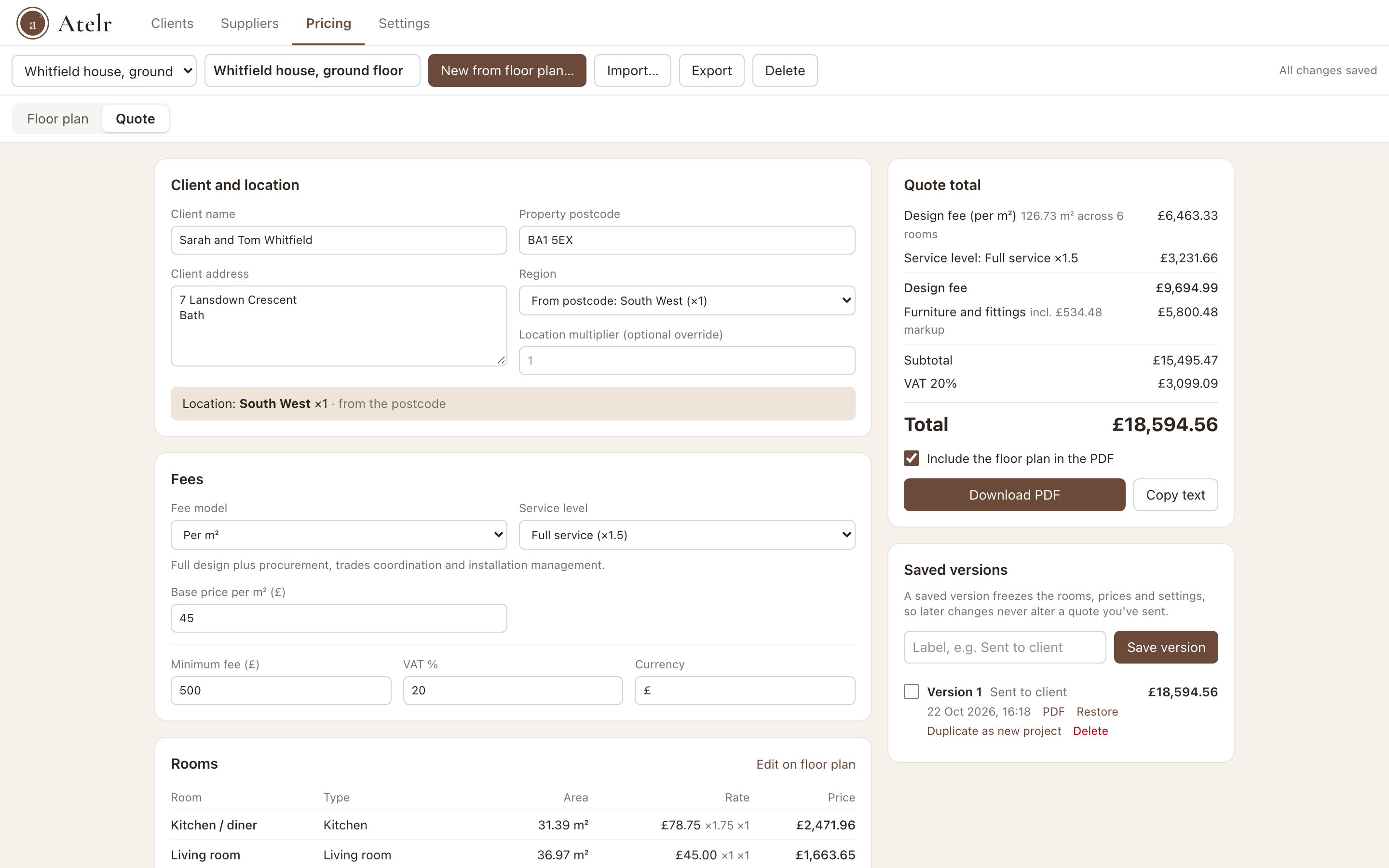Click the Edit on floor plan link

point(806,764)
